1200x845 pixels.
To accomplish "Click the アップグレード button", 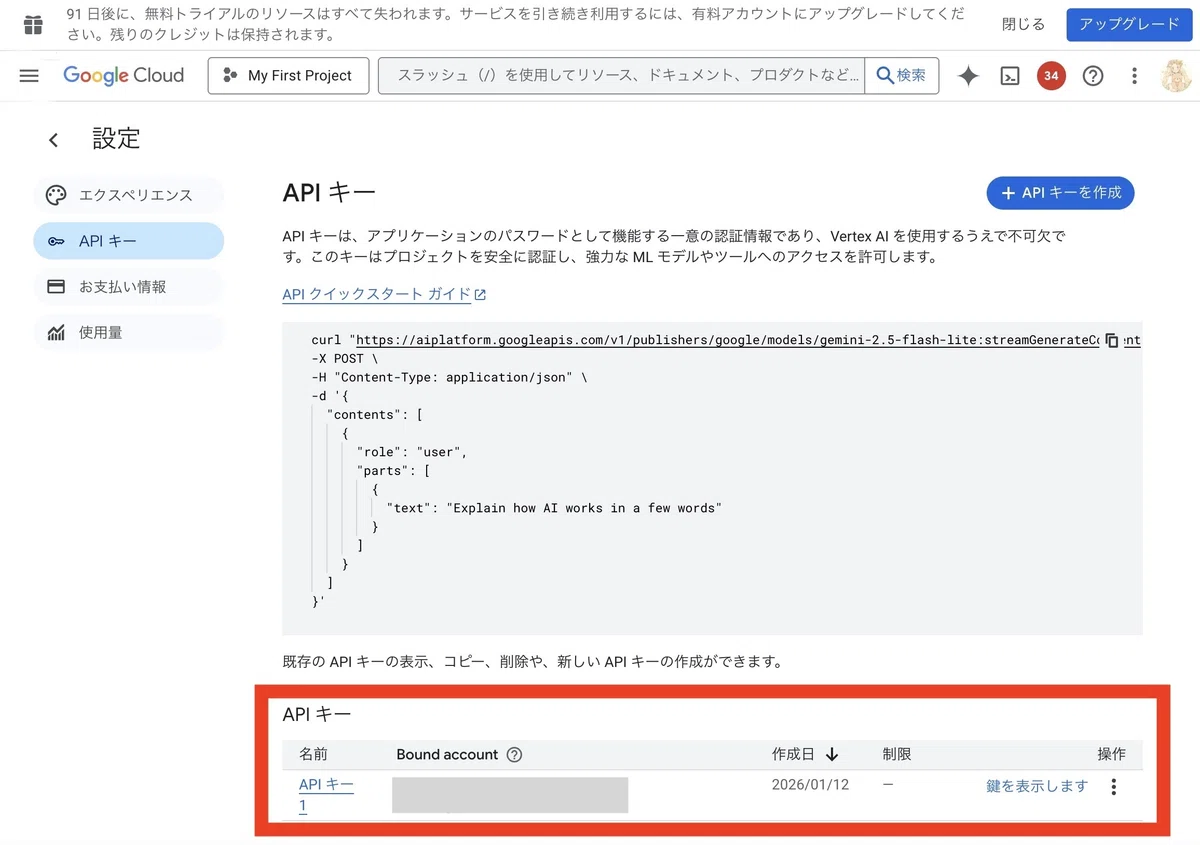I will [1129, 24].
